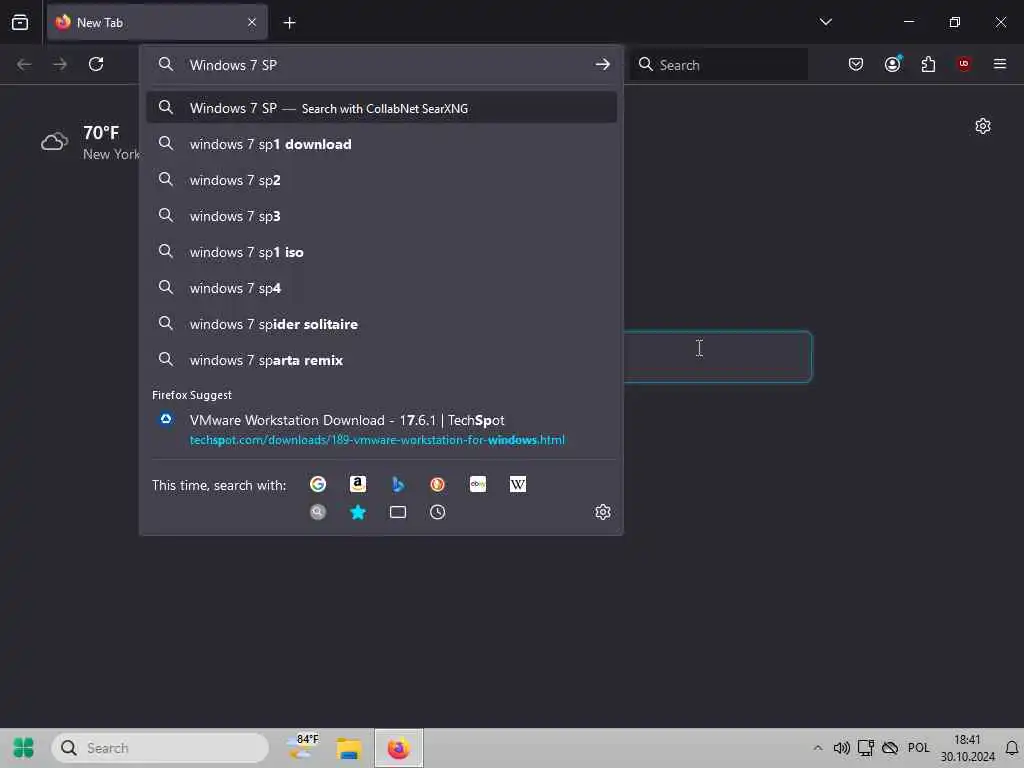Image resolution: width=1024 pixels, height=768 pixels.
Task: Open search settings gear in dropdown
Action: pyautogui.click(x=602, y=512)
